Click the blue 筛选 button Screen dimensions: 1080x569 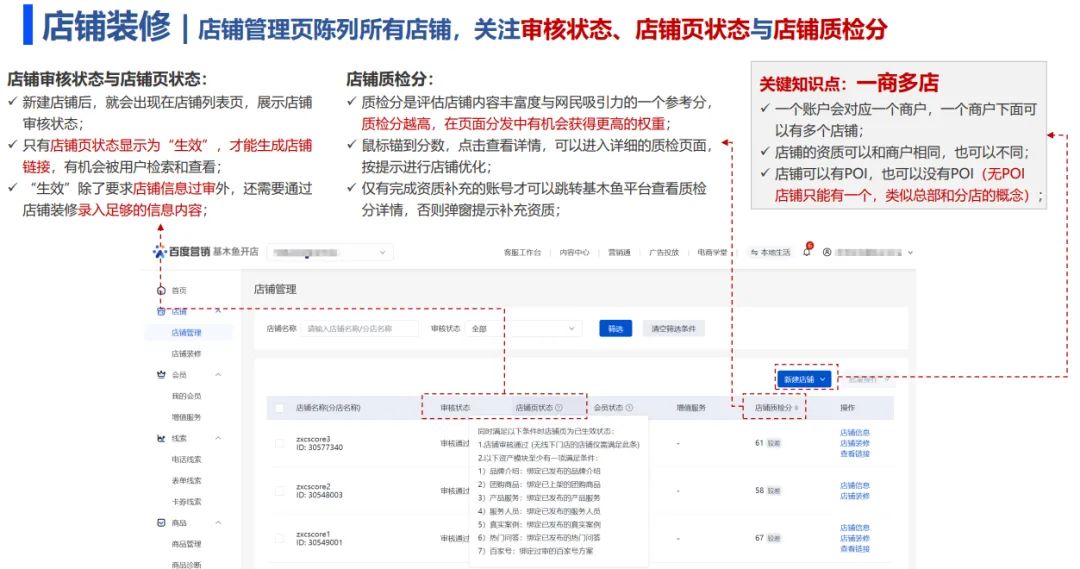click(615, 328)
